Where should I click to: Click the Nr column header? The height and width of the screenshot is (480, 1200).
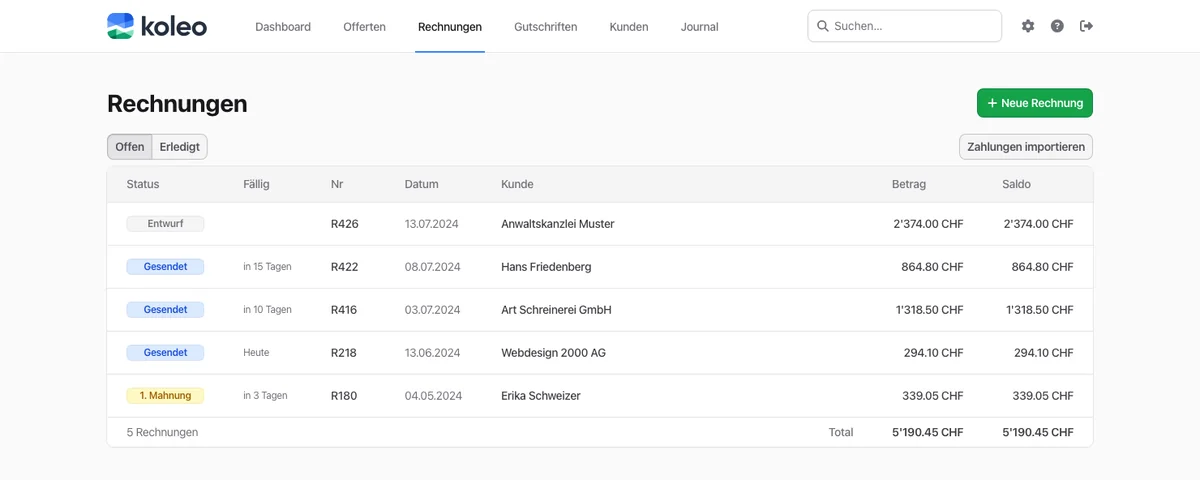pyautogui.click(x=337, y=184)
